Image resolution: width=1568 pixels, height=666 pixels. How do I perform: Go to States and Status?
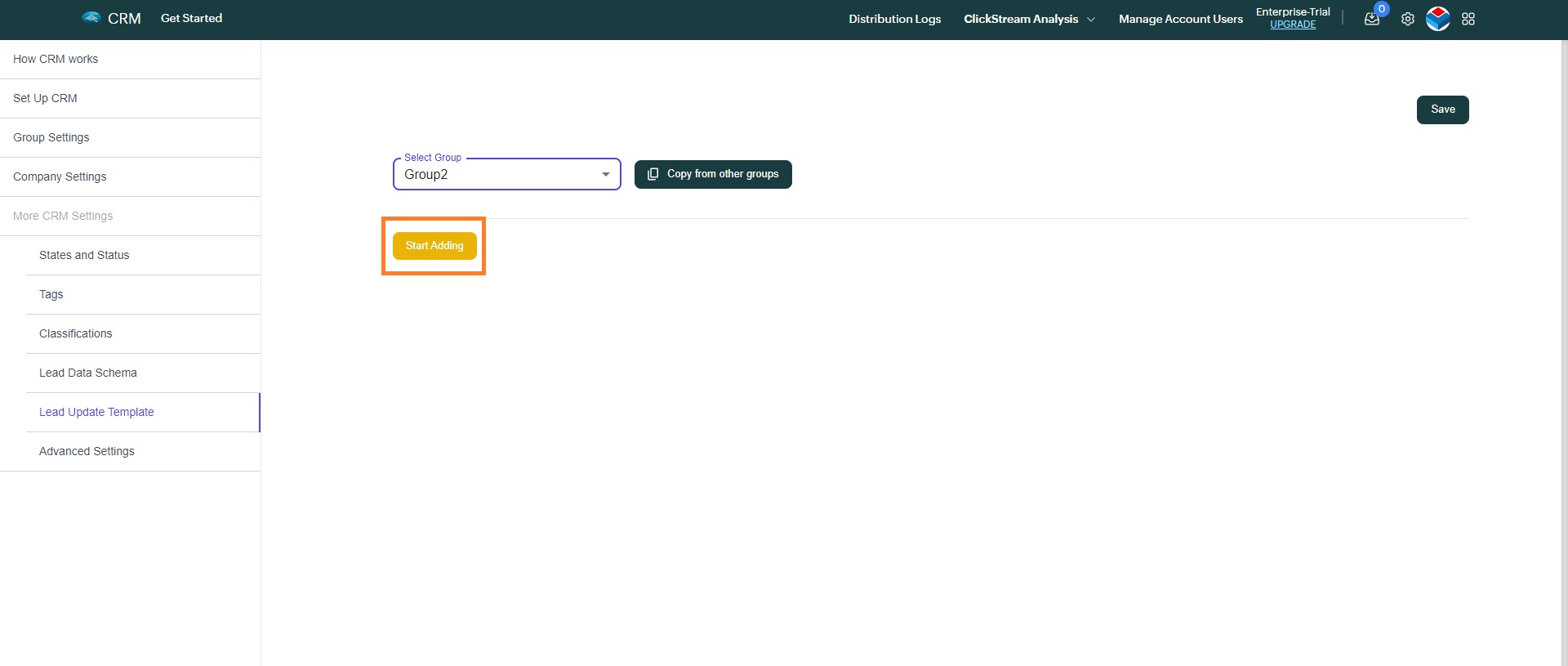click(x=143, y=255)
